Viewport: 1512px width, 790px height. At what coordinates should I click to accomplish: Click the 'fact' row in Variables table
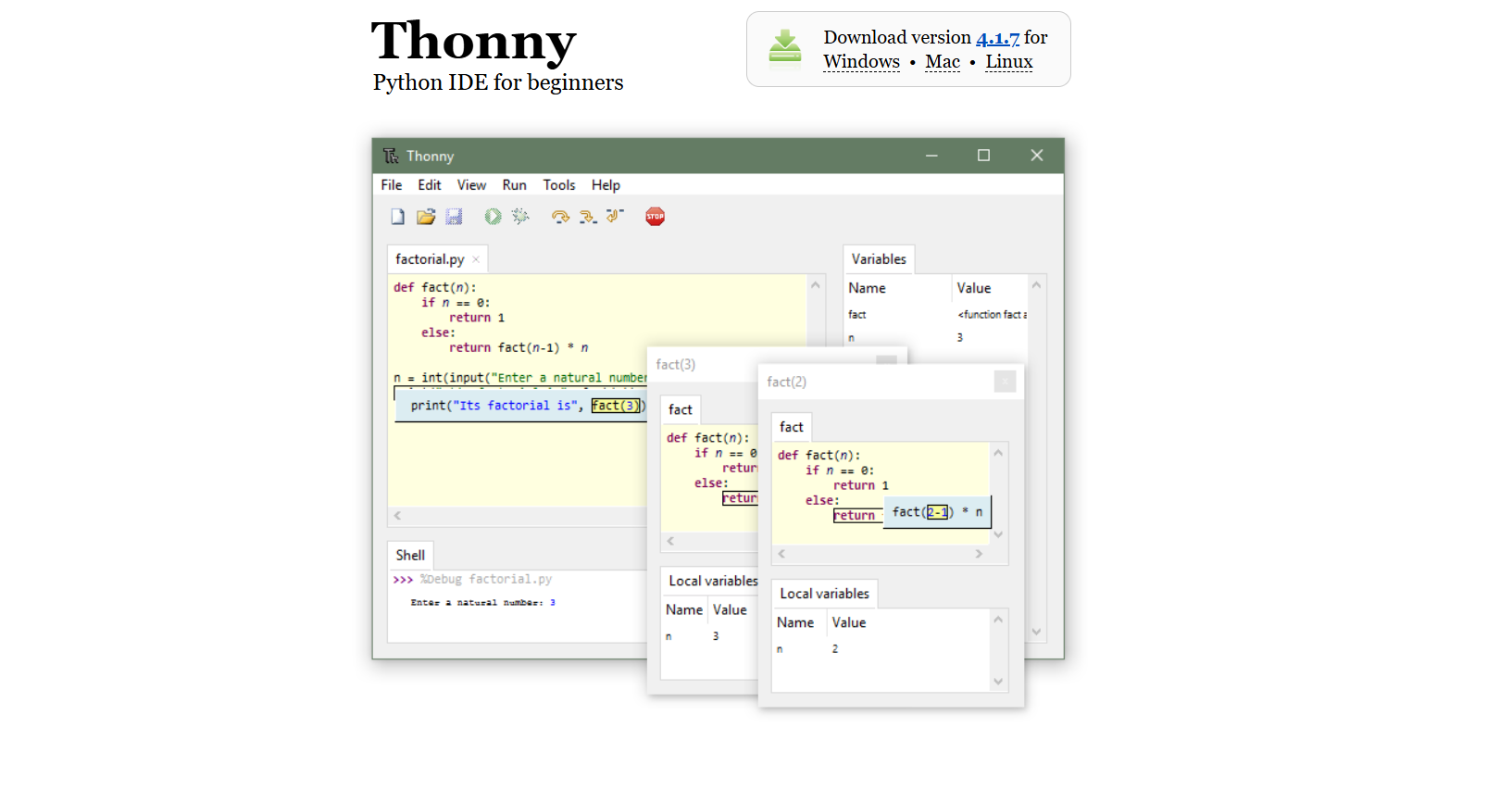coord(935,315)
